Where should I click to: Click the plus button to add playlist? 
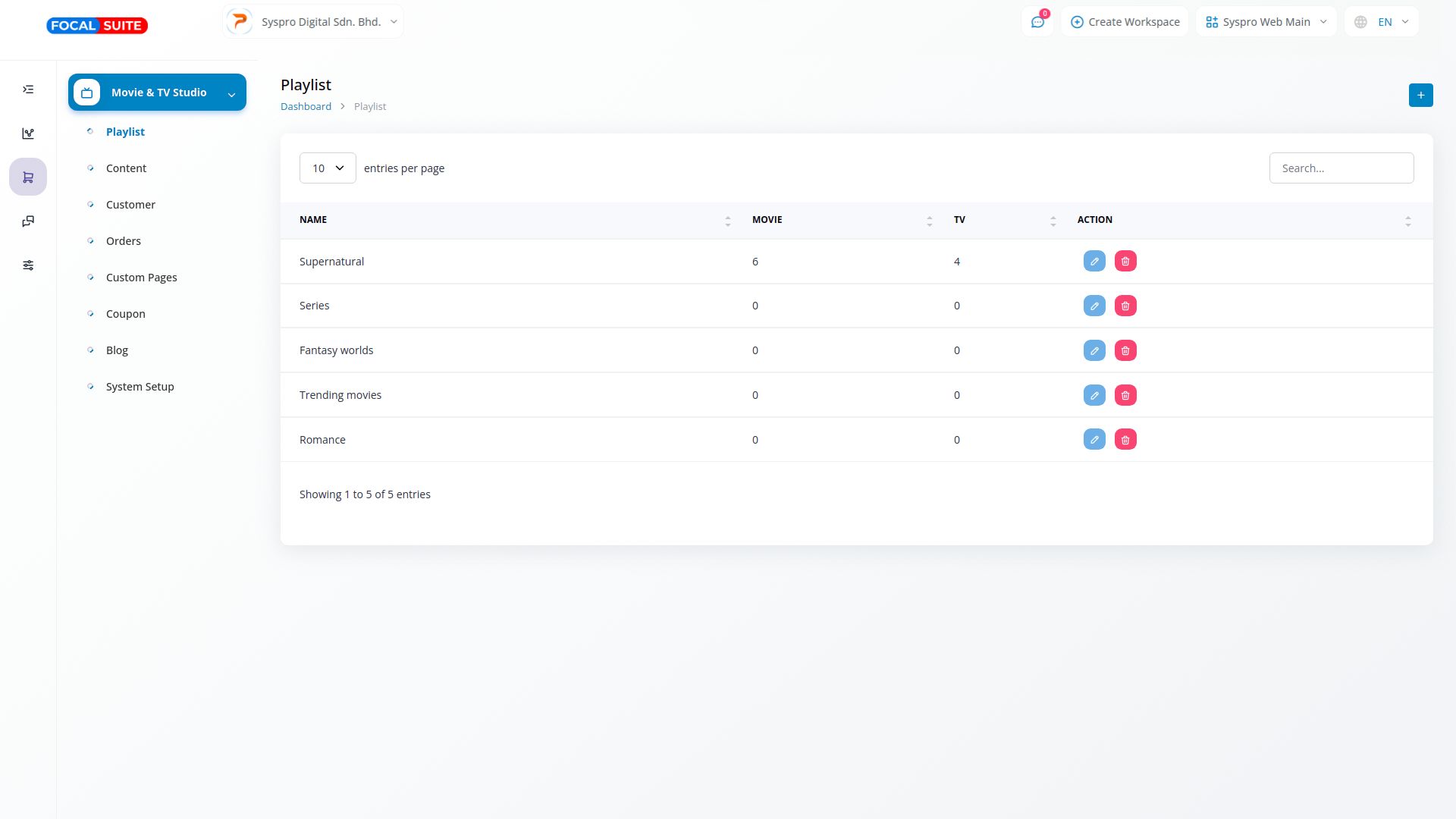(1420, 96)
